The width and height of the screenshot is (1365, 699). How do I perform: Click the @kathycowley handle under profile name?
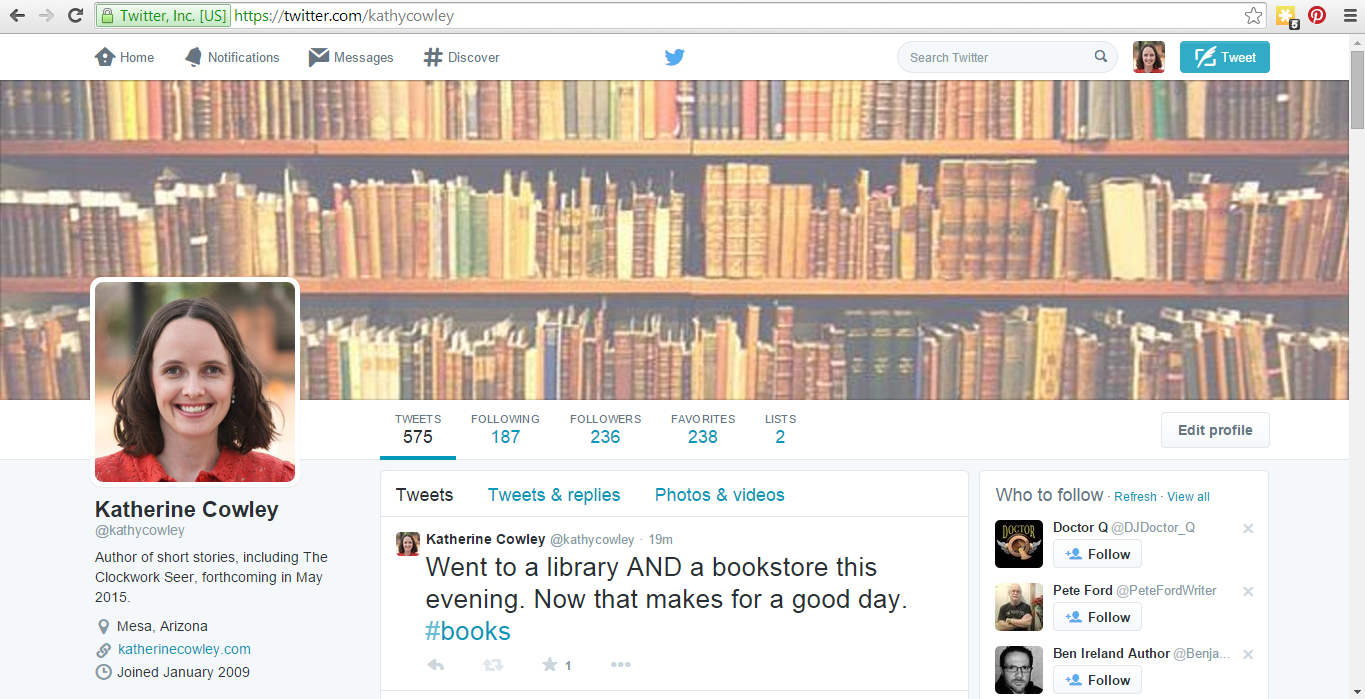(x=140, y=530)
